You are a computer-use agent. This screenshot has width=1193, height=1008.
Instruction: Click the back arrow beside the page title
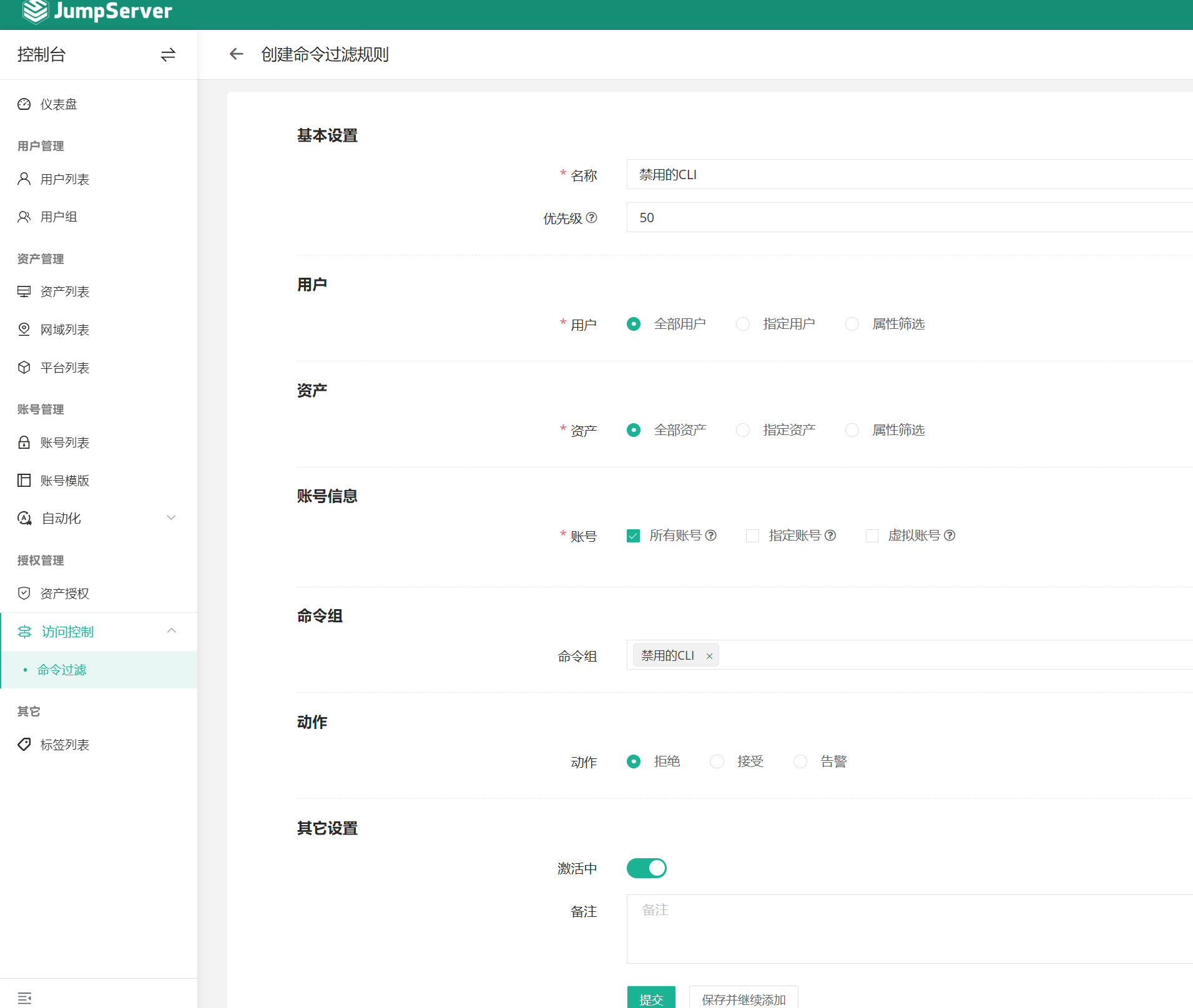point(236,54)
